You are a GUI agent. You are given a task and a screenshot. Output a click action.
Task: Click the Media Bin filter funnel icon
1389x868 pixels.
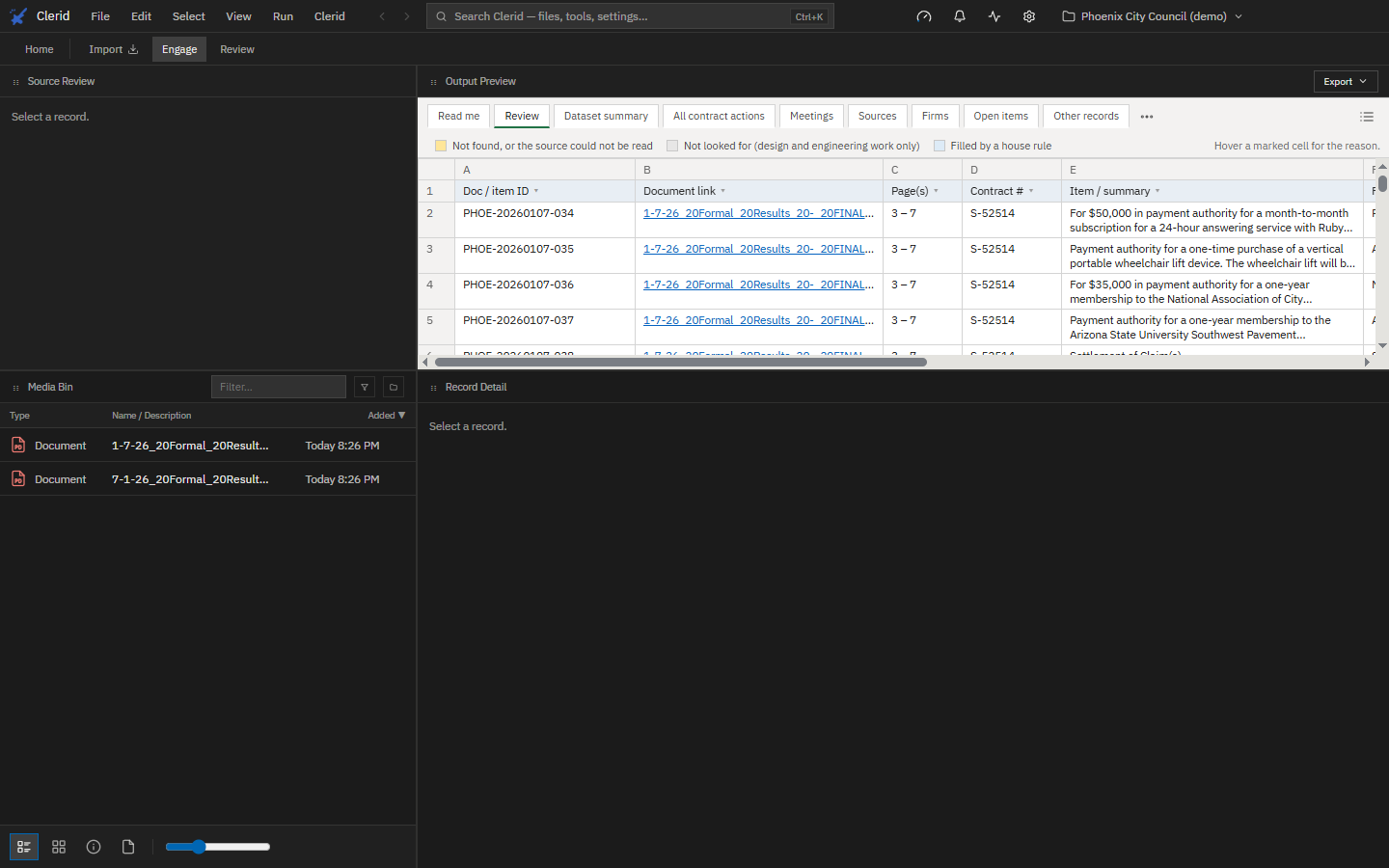[x=365, y=387]
